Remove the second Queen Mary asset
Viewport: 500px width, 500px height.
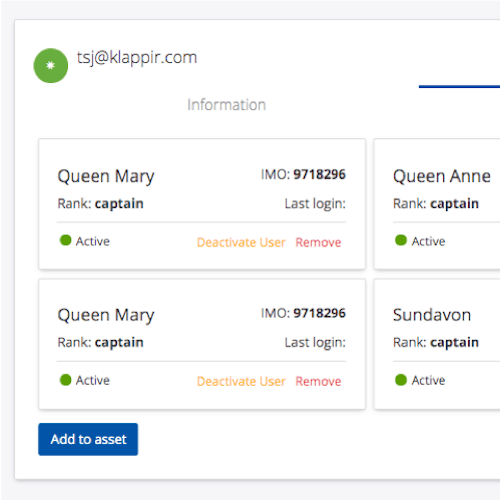click(x=318, y=381)
